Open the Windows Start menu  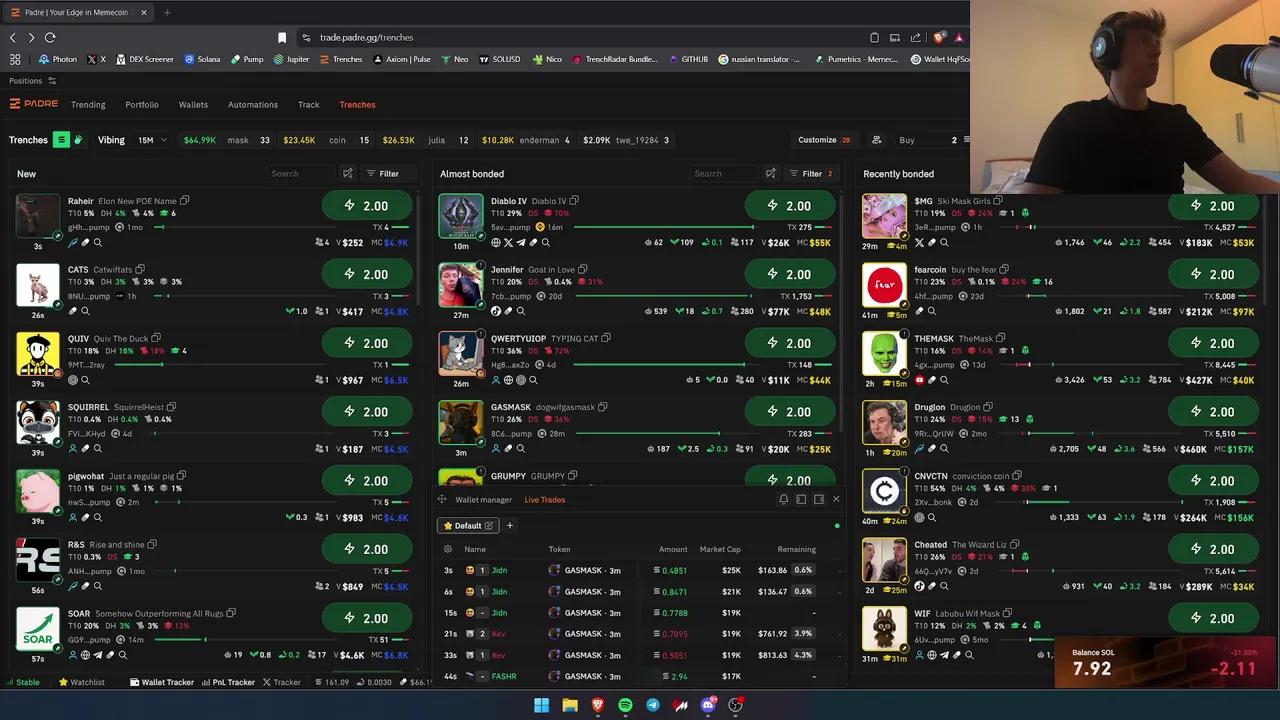pyautogui.click(x=541, y=705)
